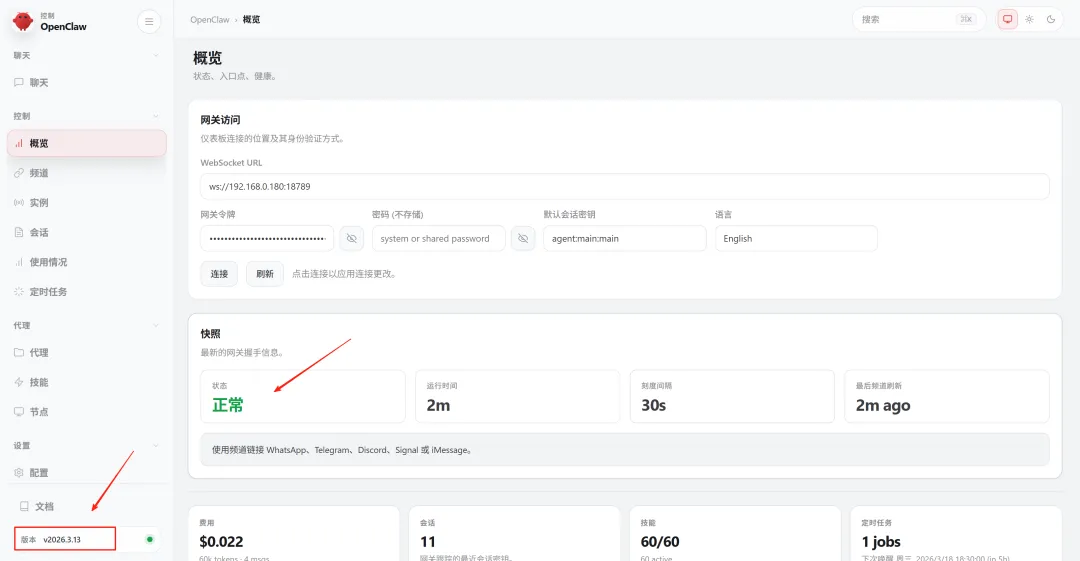Click the 状态 正常 status card
The image size is (1080, 561).
pos(303,396)
